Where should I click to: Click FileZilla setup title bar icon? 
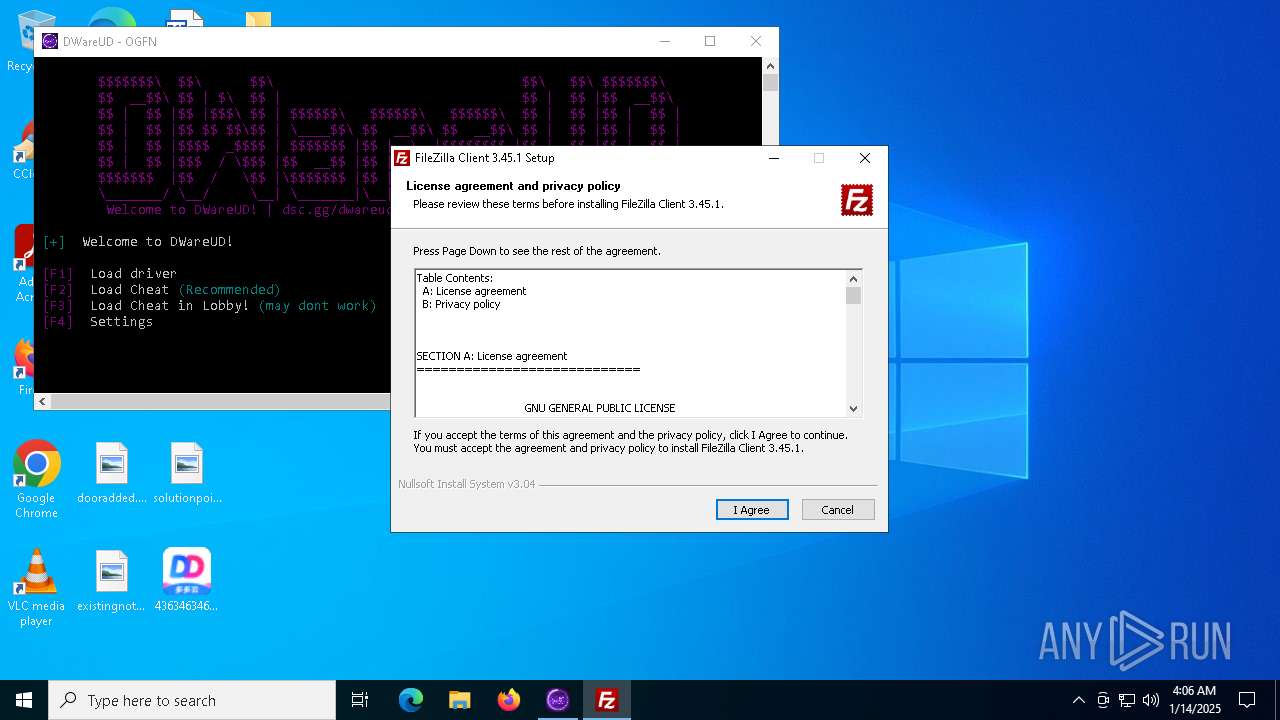(x=402, y=158)
